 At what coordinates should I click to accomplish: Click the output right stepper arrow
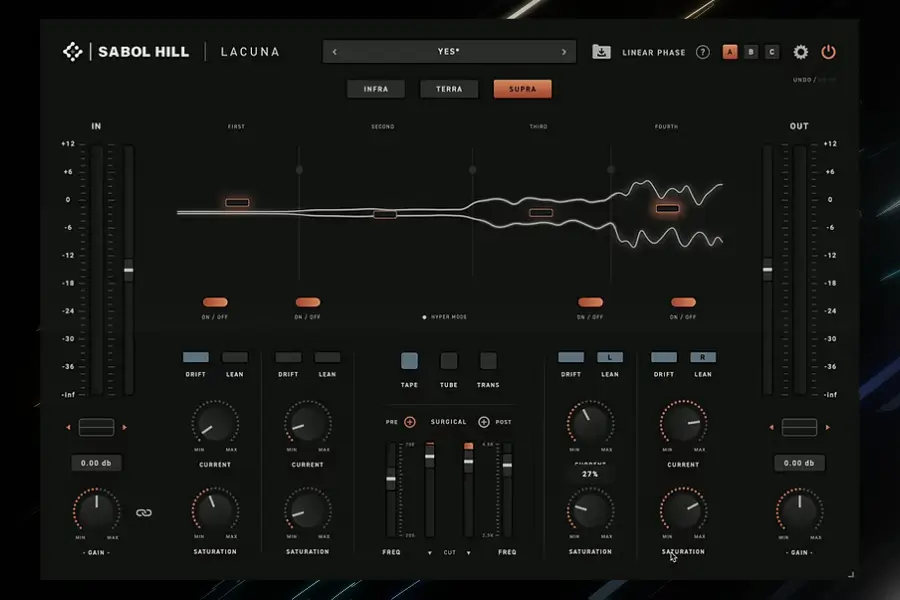click(827, 428)
